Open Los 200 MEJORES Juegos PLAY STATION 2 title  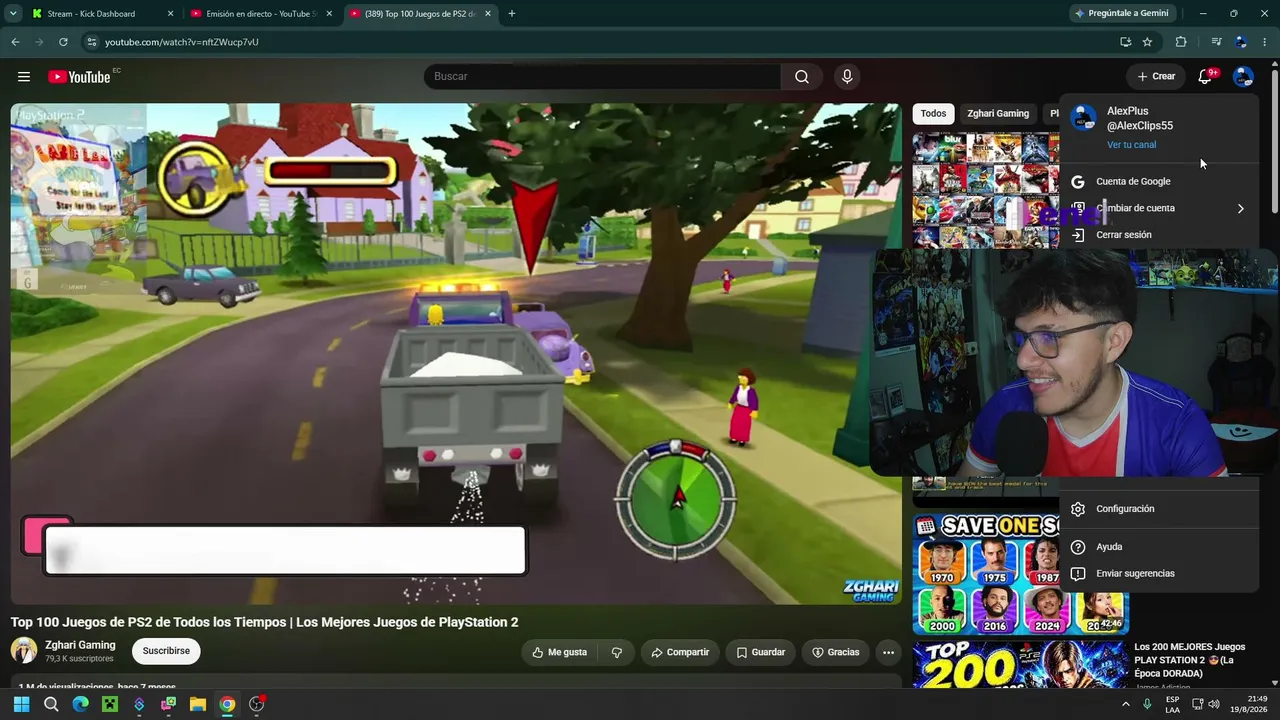(1190, 660)
